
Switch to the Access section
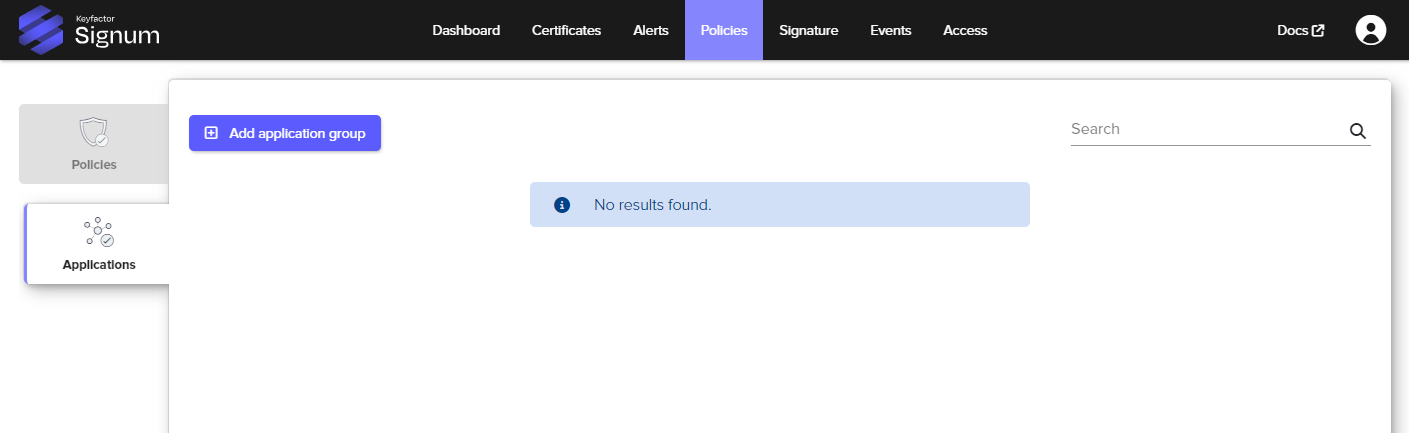[x=965, y=31]
